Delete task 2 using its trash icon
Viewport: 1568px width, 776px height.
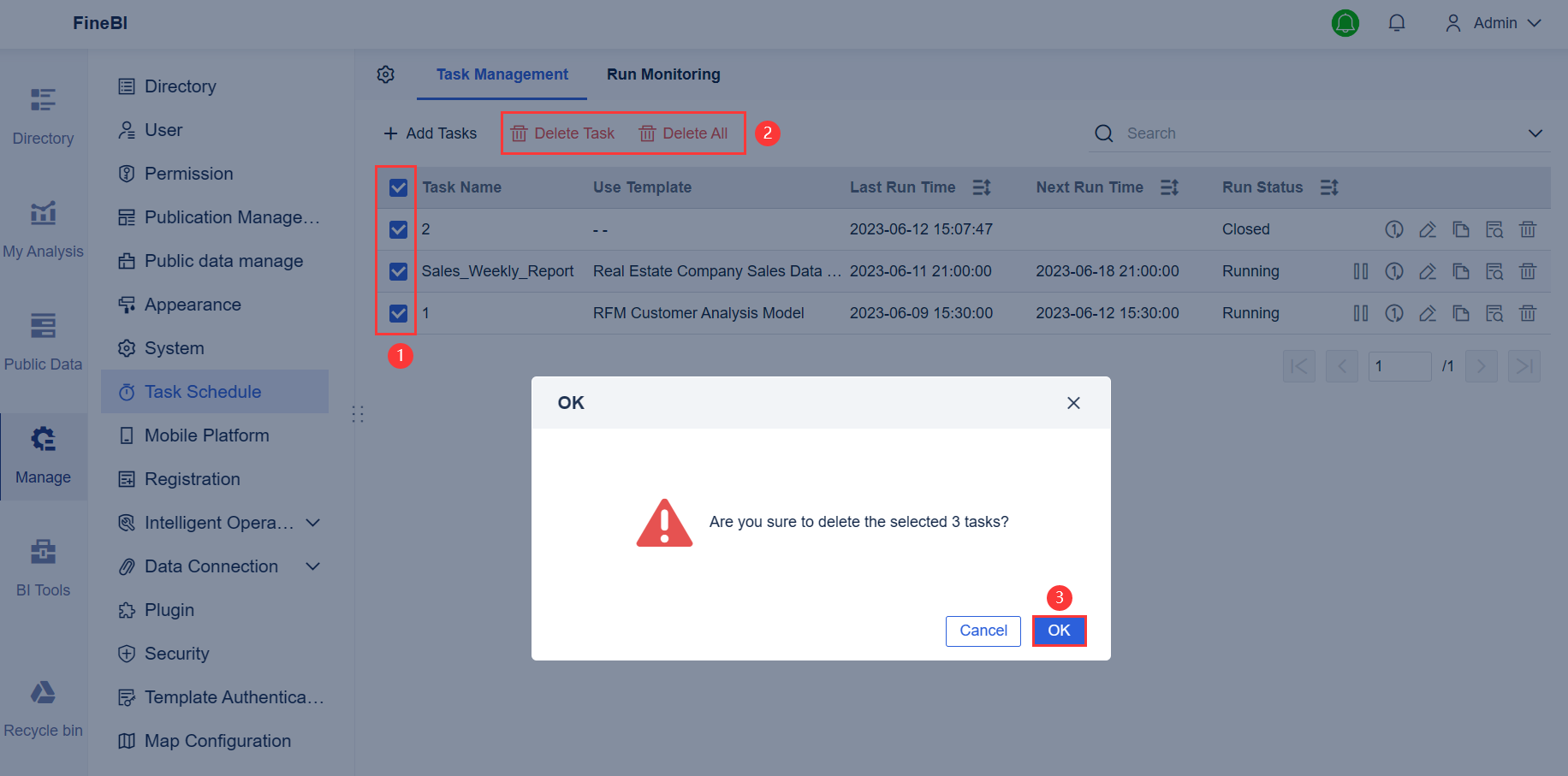click(x=1528, y=228)
